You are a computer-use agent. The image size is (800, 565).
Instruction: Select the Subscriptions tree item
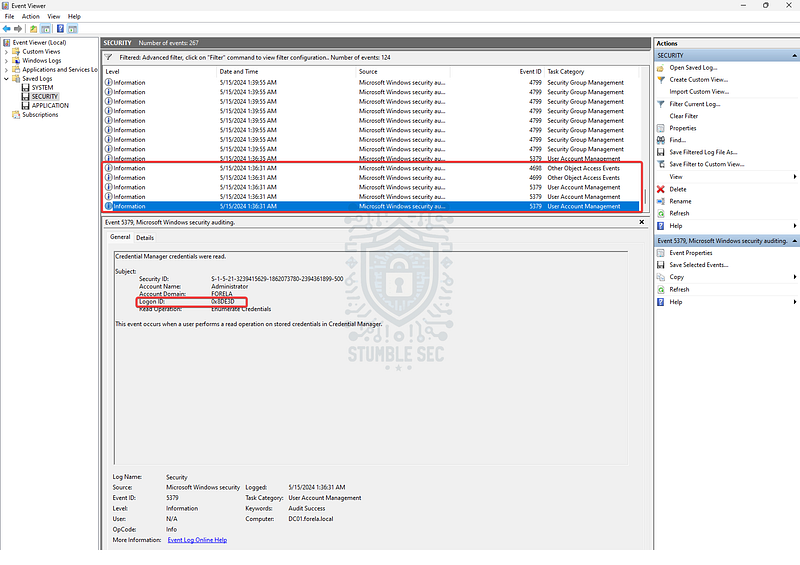pyautogui.click(x=40, y=115)
